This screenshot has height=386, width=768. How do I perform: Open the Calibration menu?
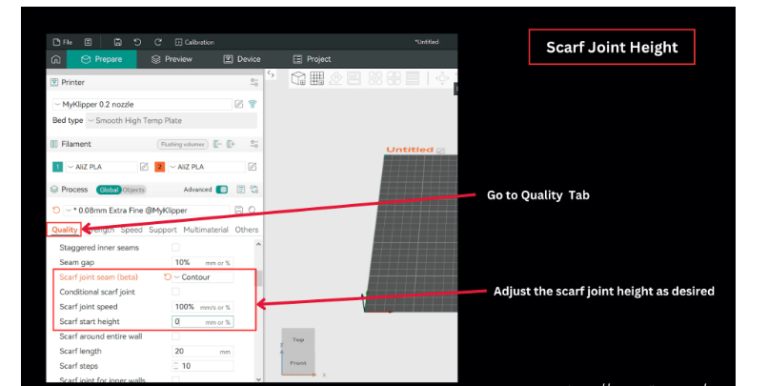click(x=194, y=42)
